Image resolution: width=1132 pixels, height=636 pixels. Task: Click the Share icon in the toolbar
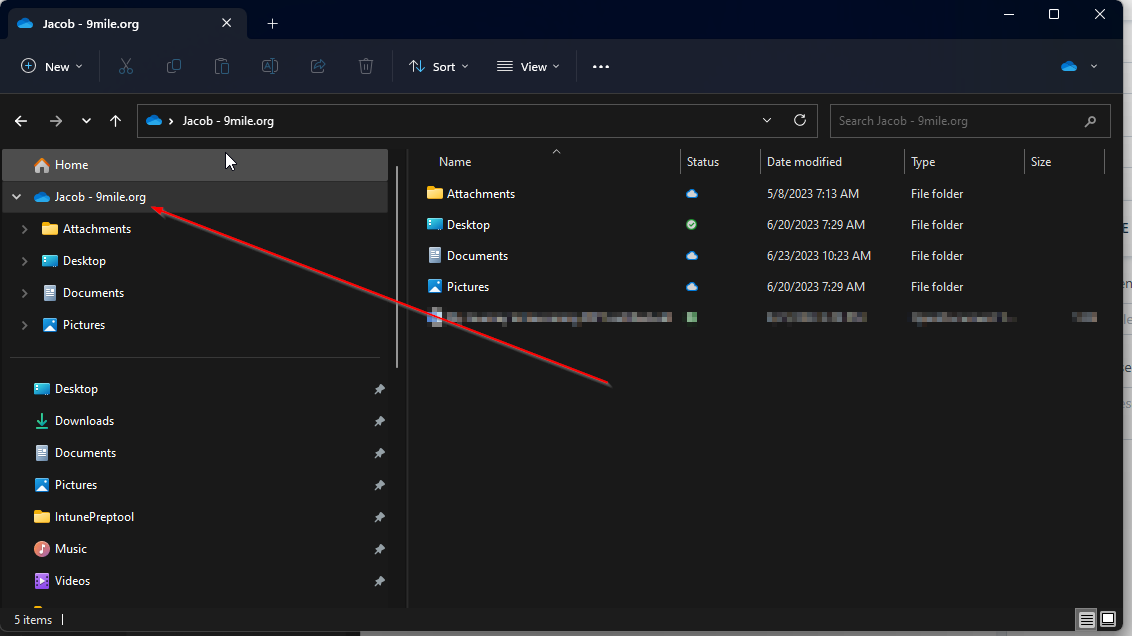click(x=318, y=66)
